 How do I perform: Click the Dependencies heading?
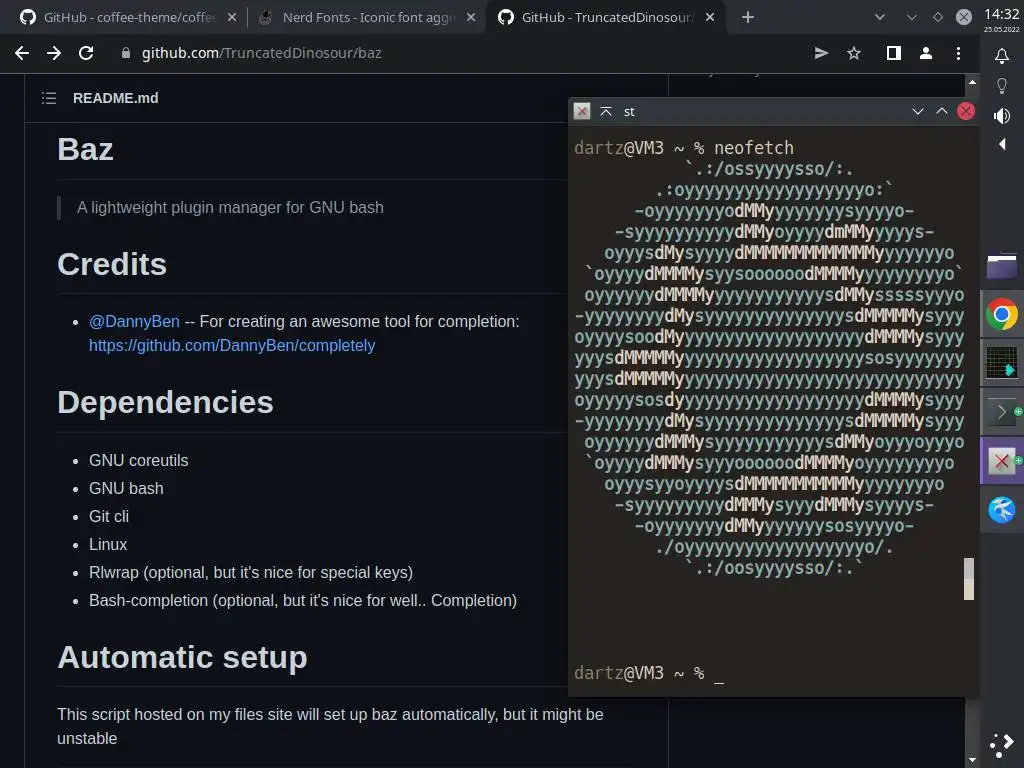165,402
